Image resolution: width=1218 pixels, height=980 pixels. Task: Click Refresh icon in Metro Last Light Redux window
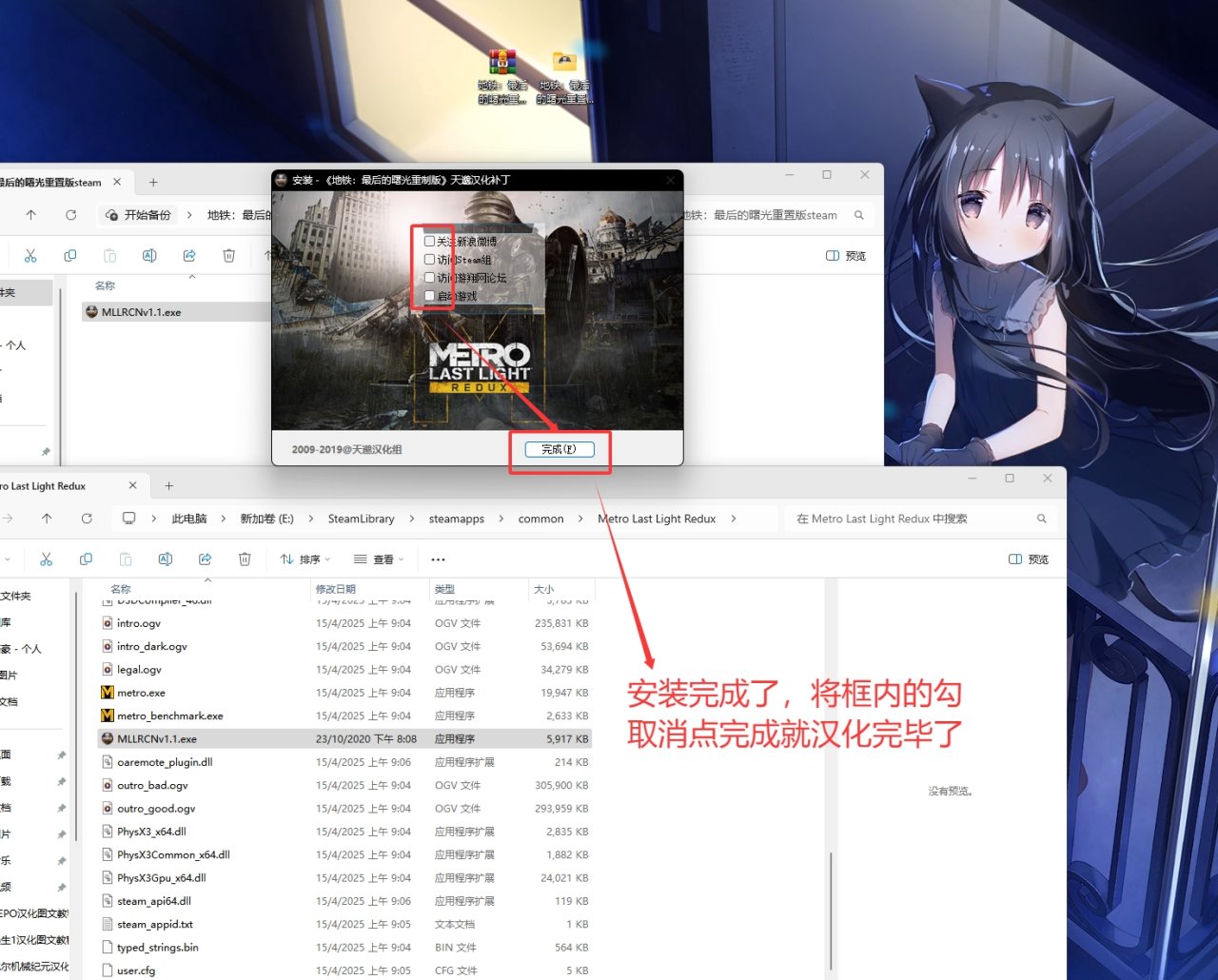(87, 519)
